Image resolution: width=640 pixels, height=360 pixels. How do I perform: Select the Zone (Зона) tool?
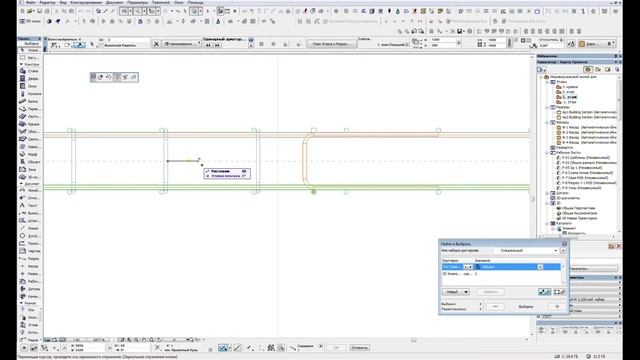[x=29, y=169]
